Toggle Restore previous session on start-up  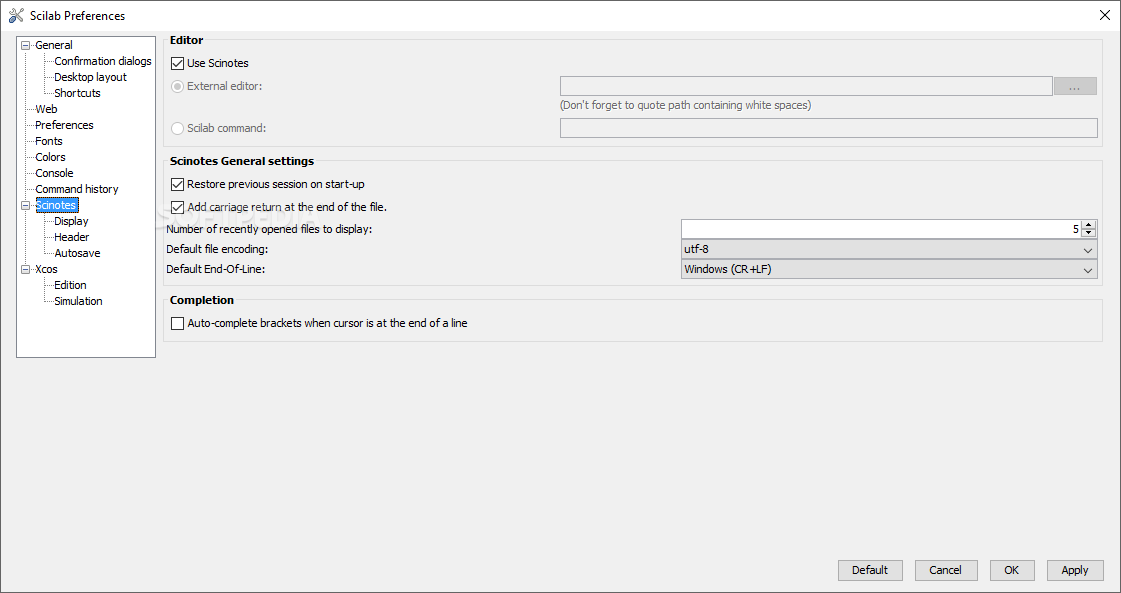[x=177, y=185]
